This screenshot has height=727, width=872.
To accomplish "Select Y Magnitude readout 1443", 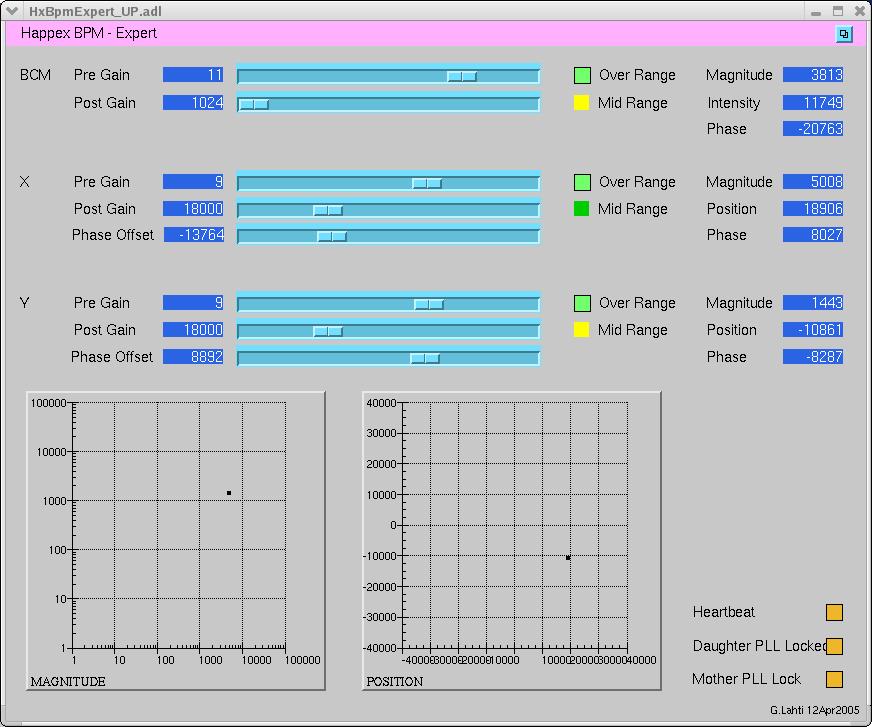I will click(813, 303).
